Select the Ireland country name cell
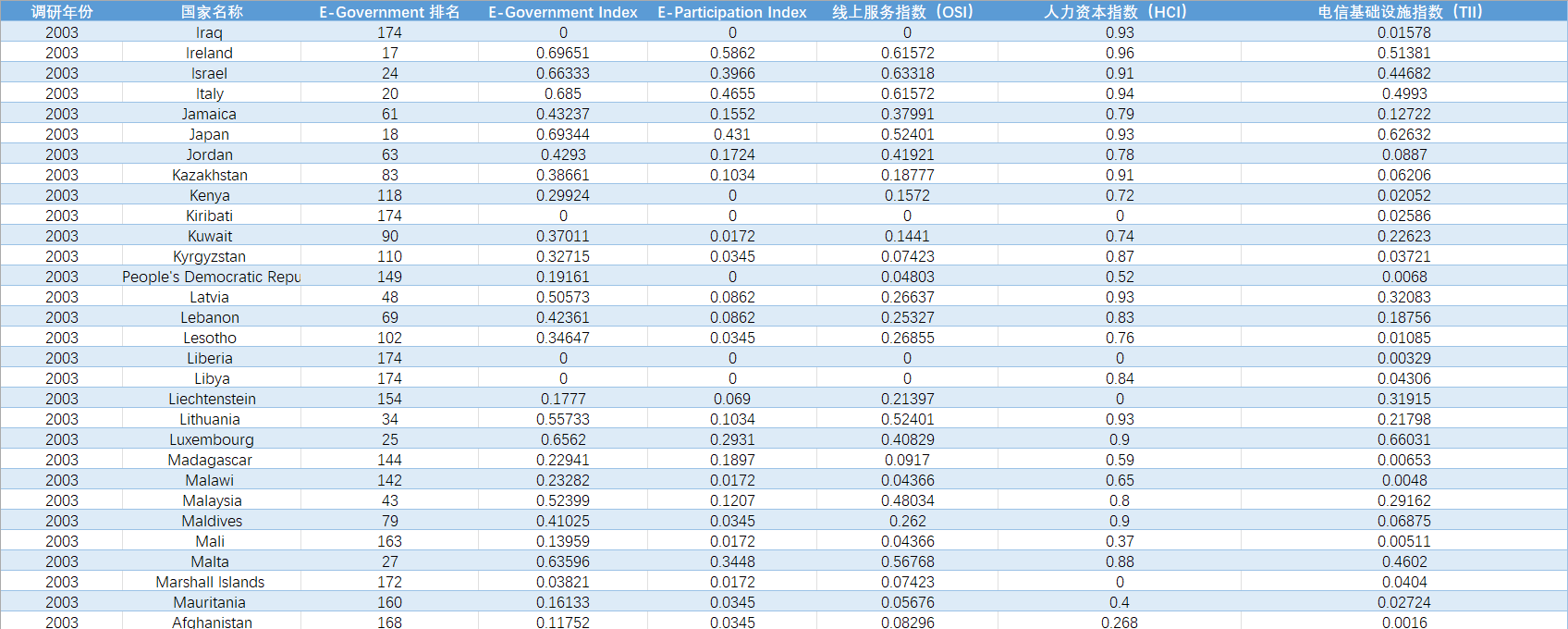Viewport: 1568px width, 629px height. [209, 53]
